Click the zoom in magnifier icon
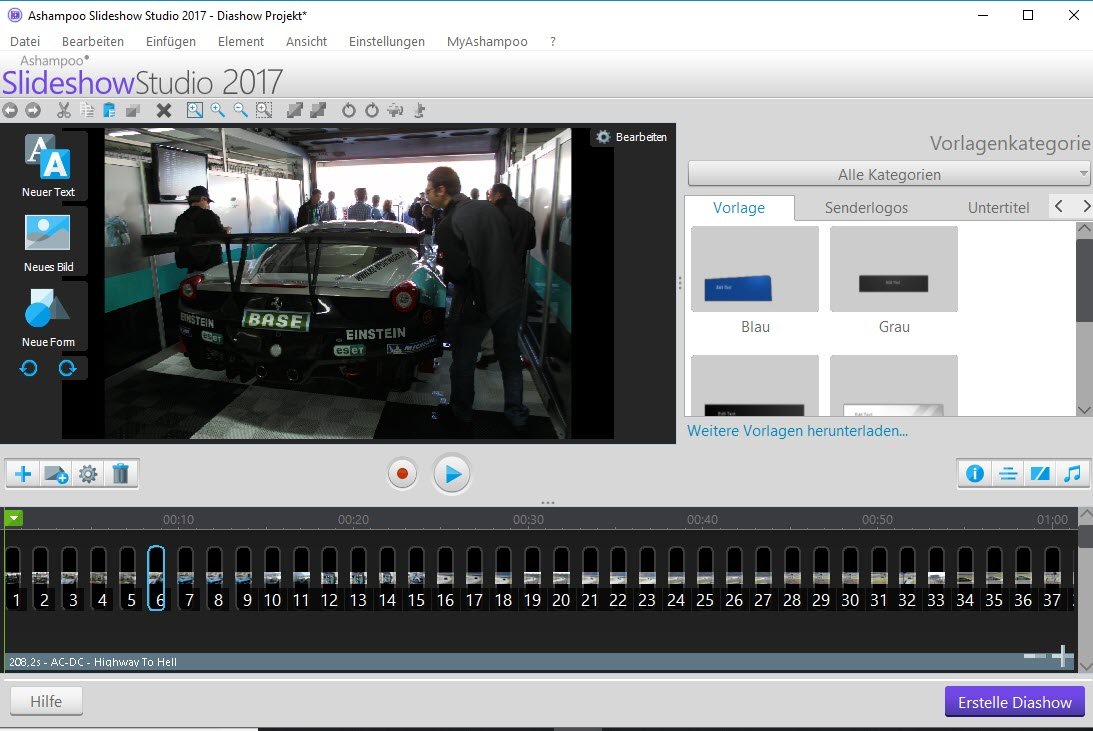Screen dimensions: 1093x731 217,110
